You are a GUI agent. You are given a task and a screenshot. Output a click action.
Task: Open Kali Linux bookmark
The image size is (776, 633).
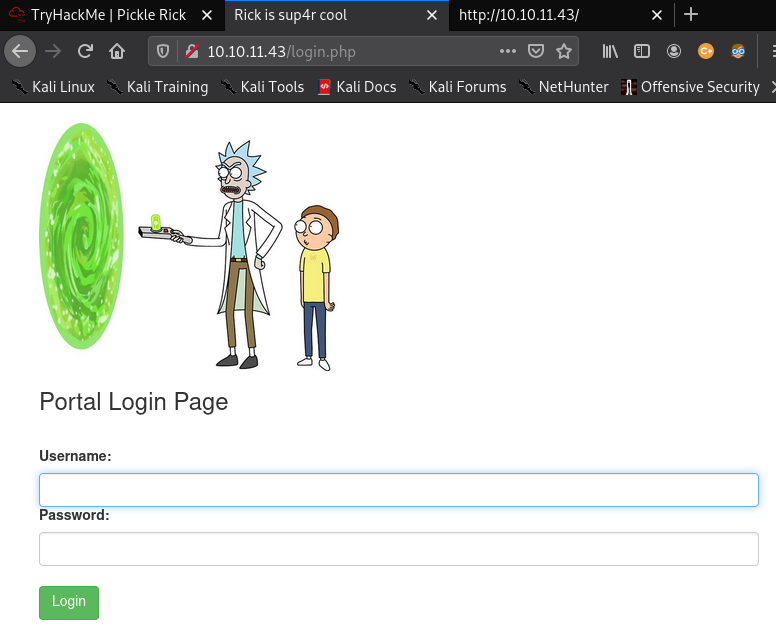tap(53, 87)
